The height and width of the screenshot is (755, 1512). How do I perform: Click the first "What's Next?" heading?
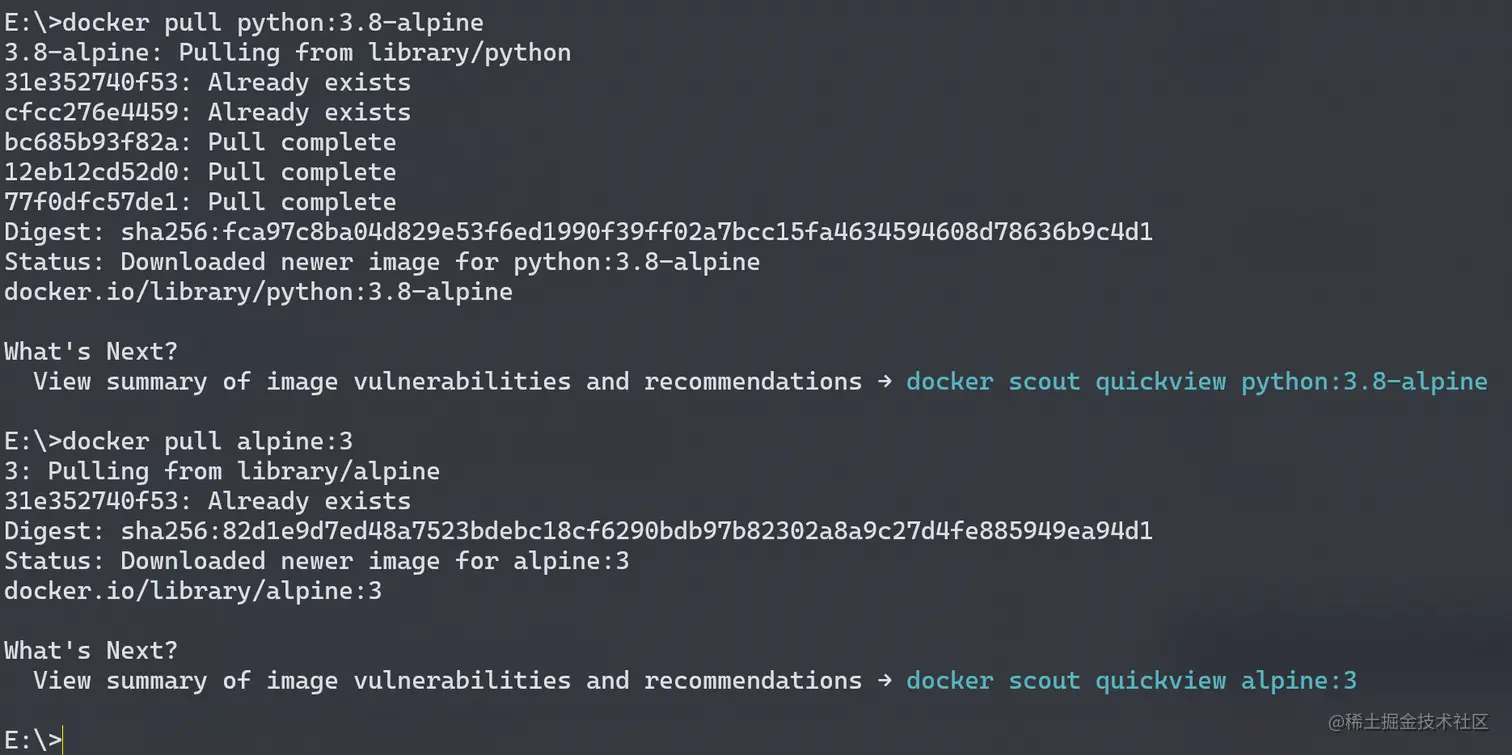90,351
